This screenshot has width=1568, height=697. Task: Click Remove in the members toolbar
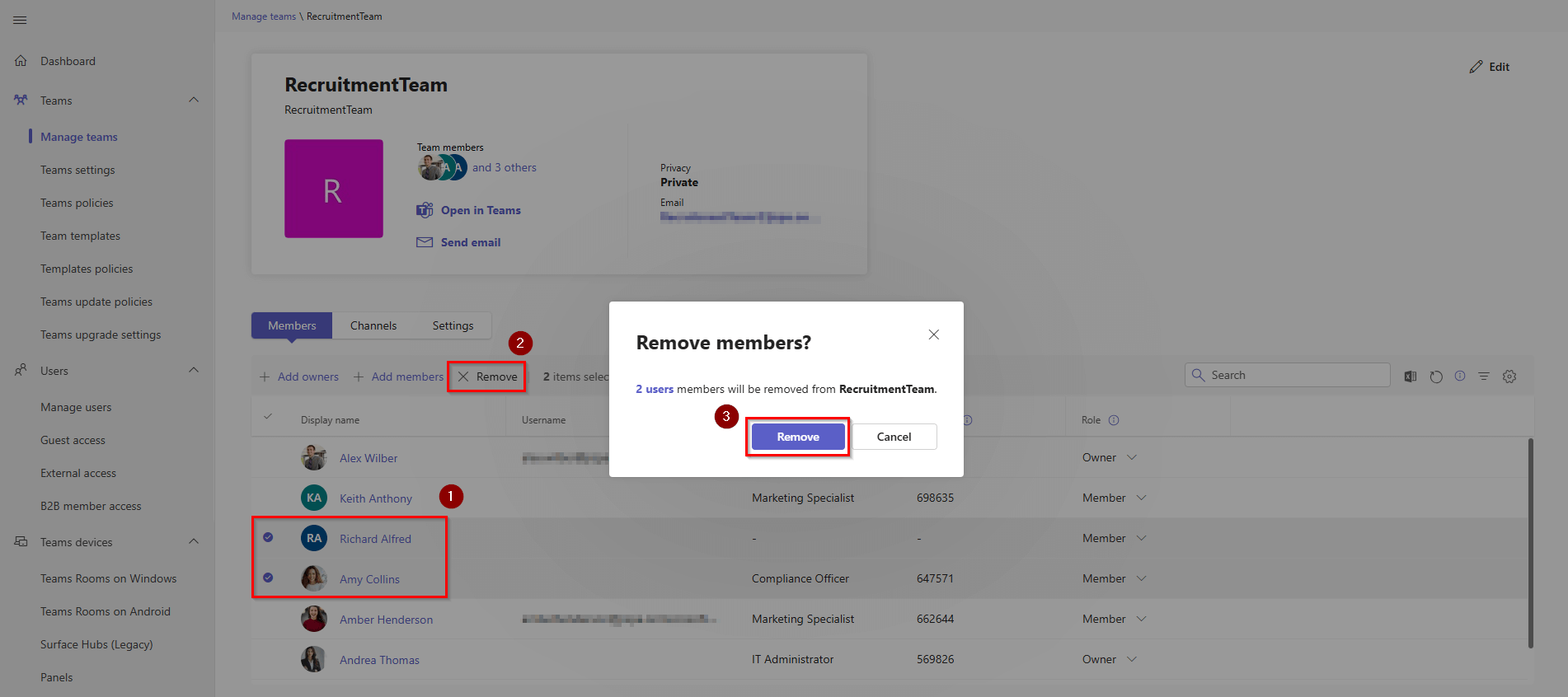click(x=487, y=377)
